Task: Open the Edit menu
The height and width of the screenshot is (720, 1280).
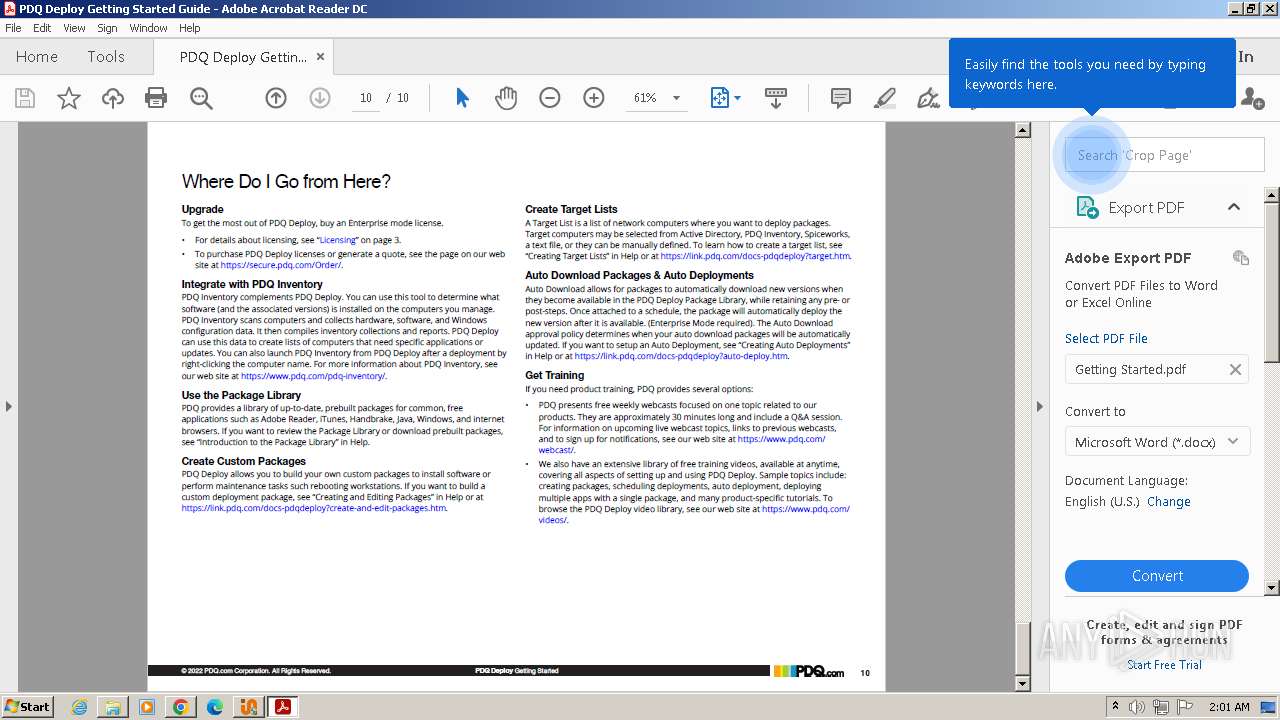Action: click(x=42, y=28)
